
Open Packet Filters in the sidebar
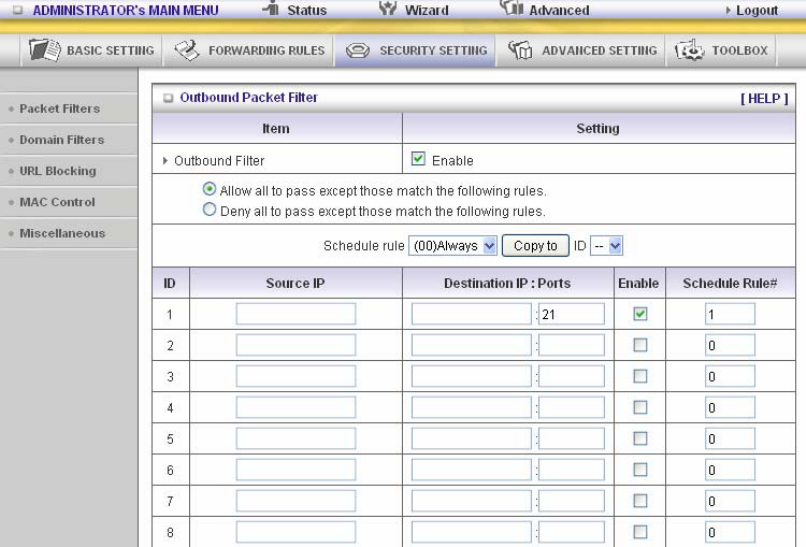[60, 108]
